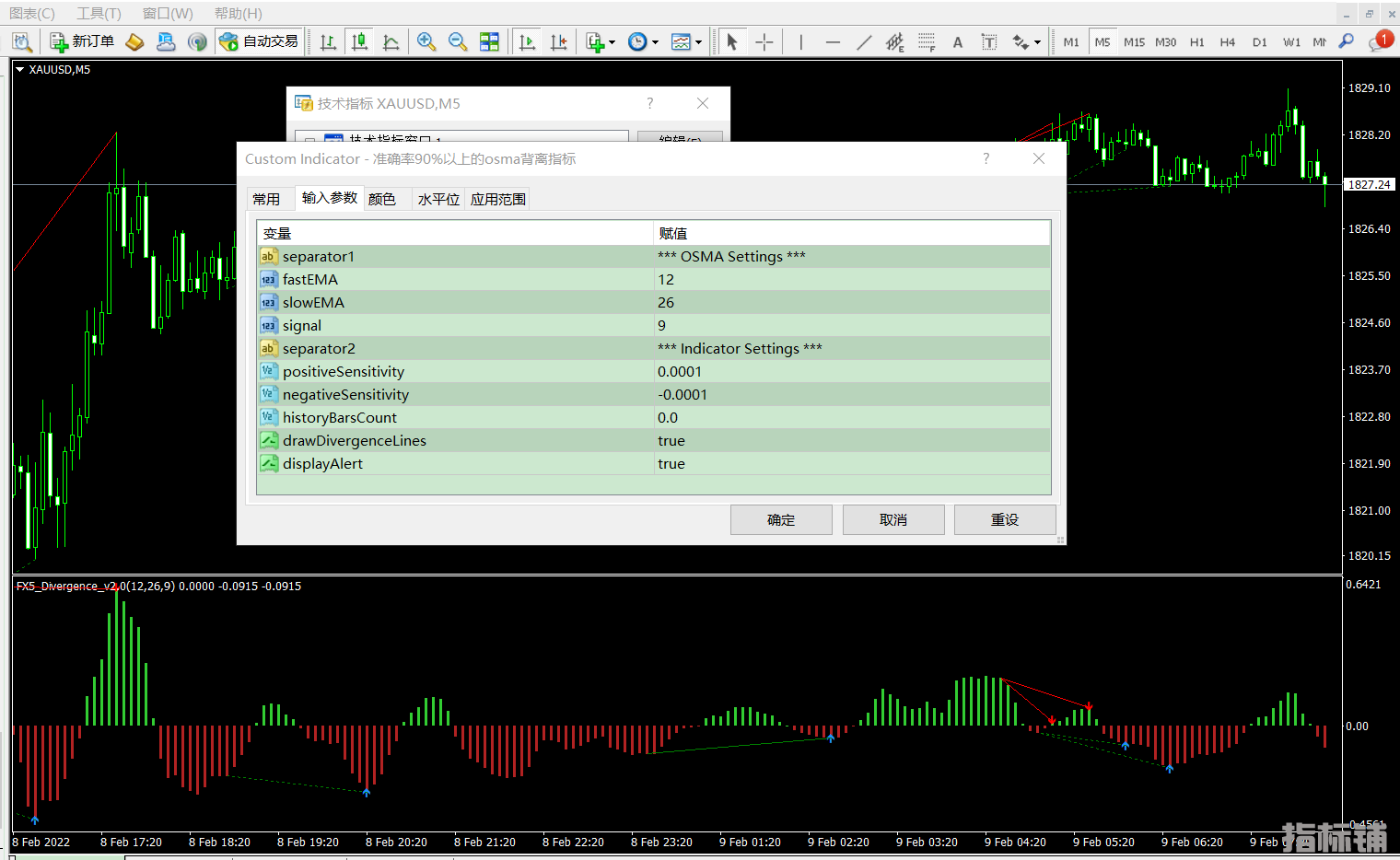Screen dimensions: 1400x860
Task: Switch to H4 timeframe
Action: point(1227,41)
